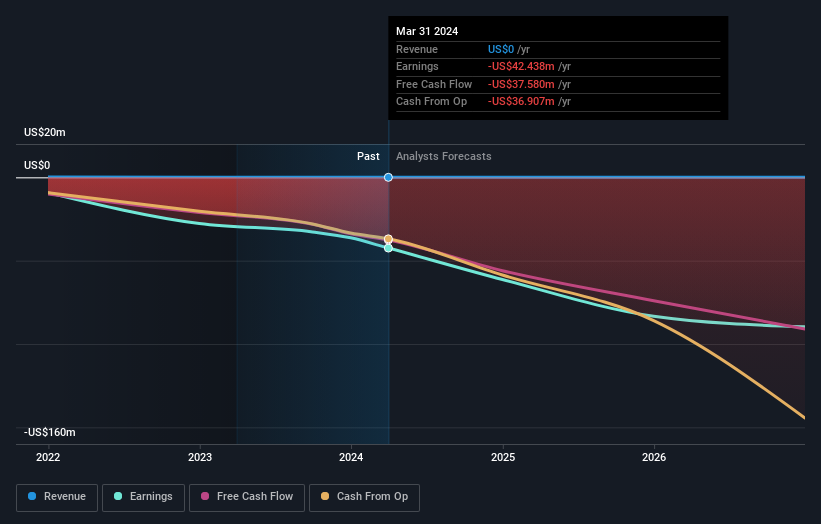Click the -US$37.580m Free Cash Flow value

tap(521, 84)
